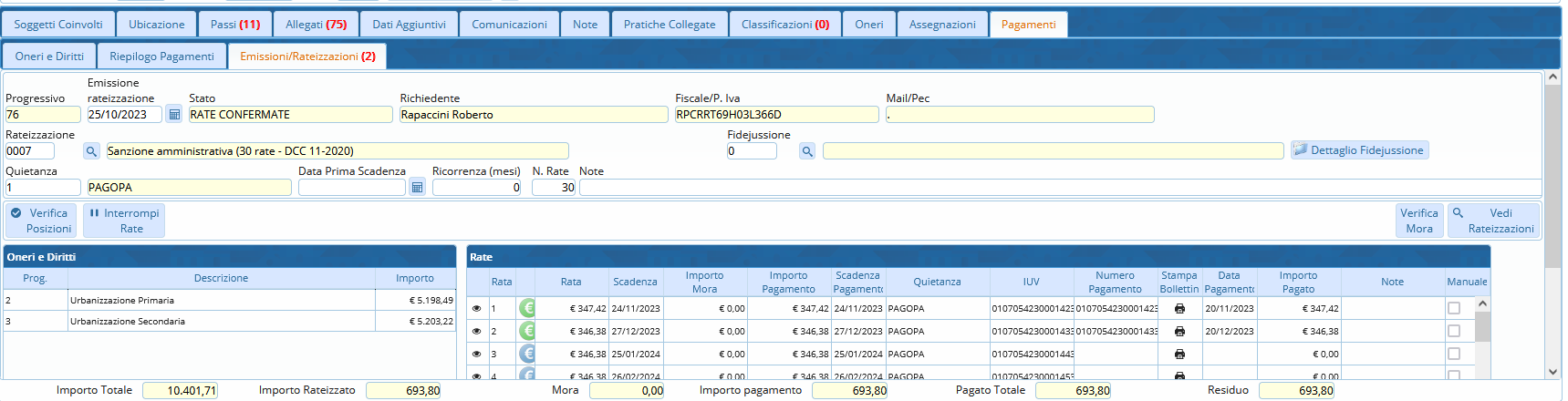The image size is (1568, 401).
Task: Print bollettino for installment 1
Action: pos(1179,309)
